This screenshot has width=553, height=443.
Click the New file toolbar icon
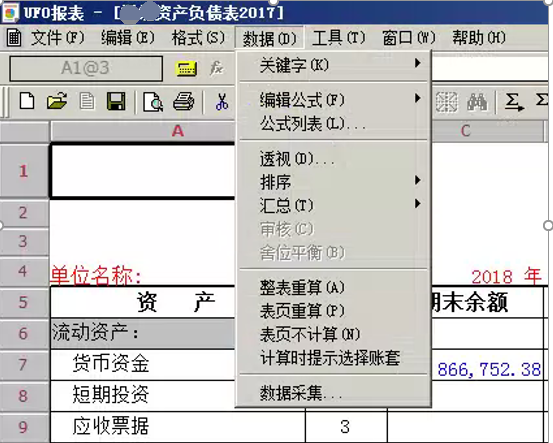point(27,101)
